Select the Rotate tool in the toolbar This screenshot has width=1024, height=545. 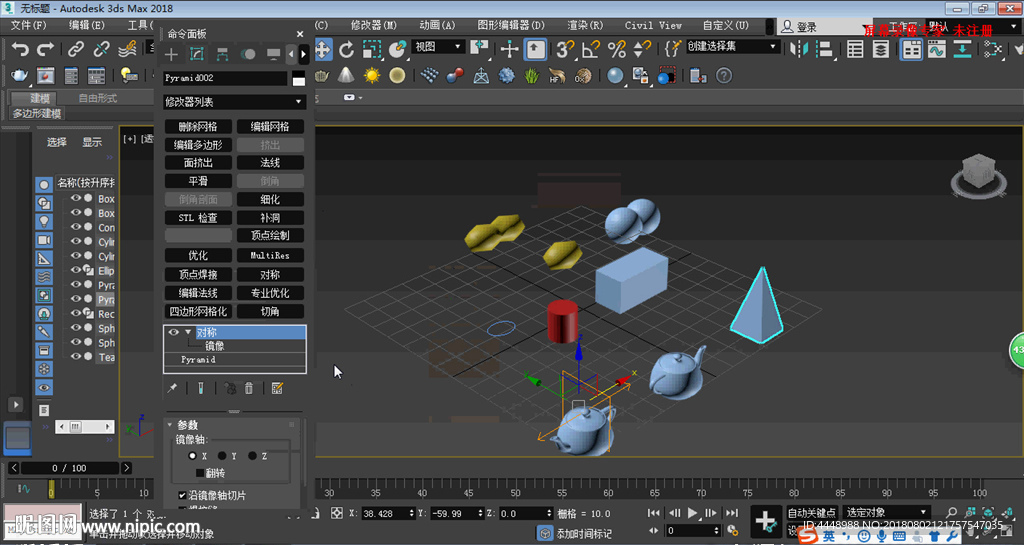click(x=346, y=49)
